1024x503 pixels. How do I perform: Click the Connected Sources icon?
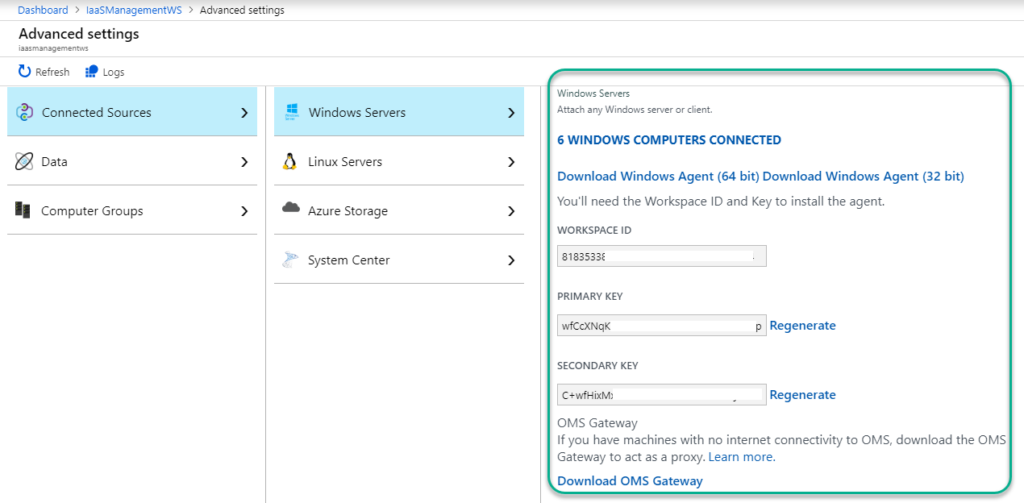point(24,112)
